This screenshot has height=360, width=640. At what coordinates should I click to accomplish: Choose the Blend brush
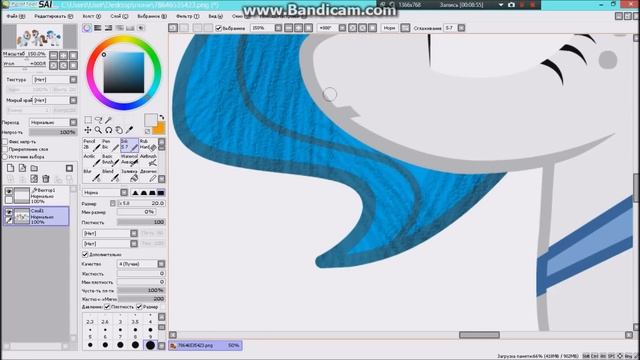(110, 176)
